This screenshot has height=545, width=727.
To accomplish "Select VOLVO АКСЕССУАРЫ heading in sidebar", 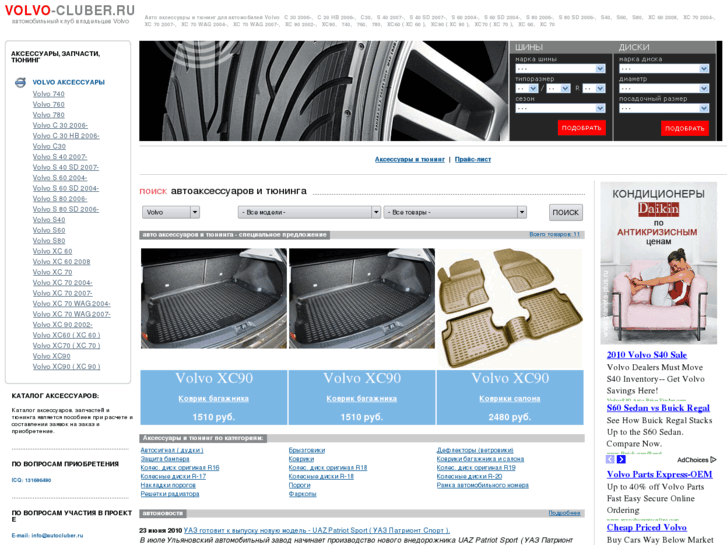I will point(69,82).
